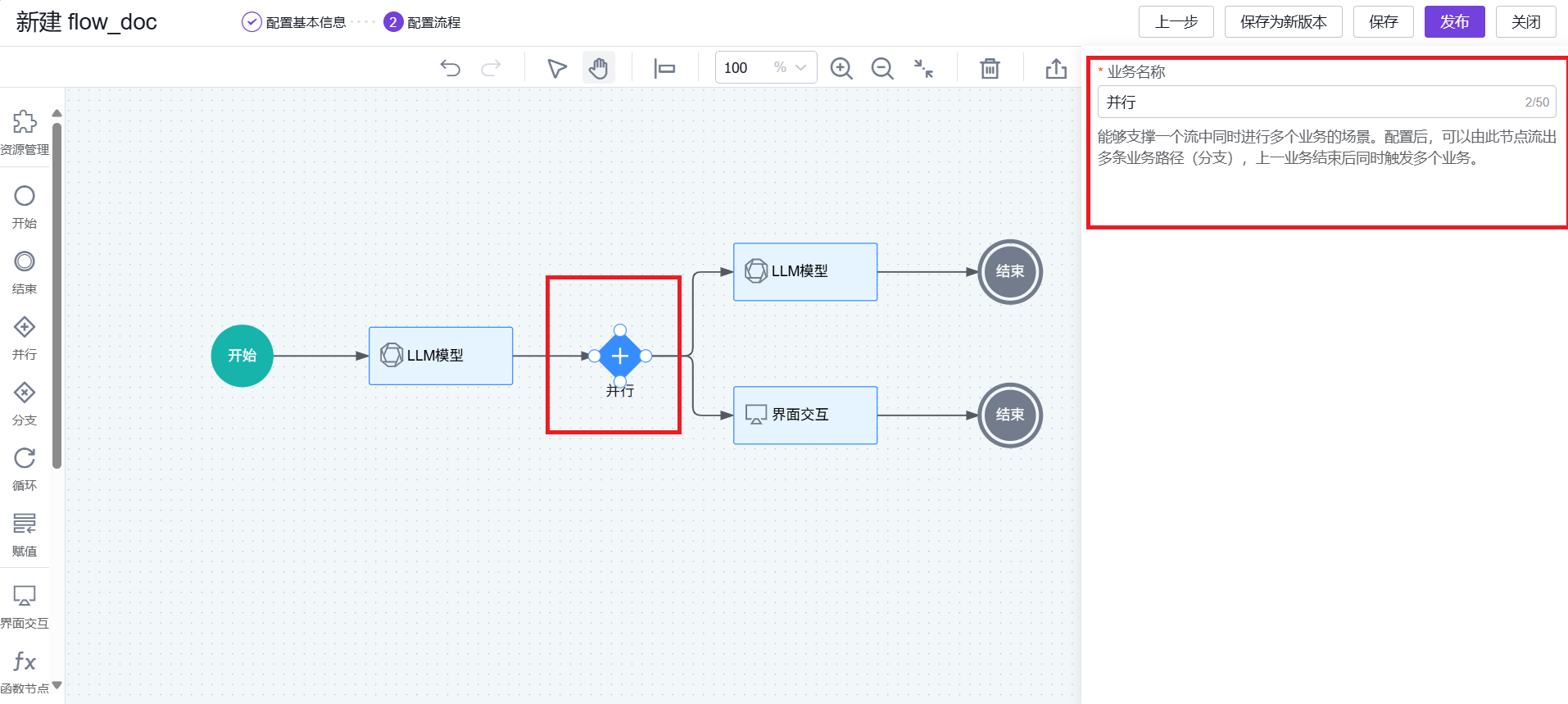Toggle the hand pan tool

pos(599,68)
